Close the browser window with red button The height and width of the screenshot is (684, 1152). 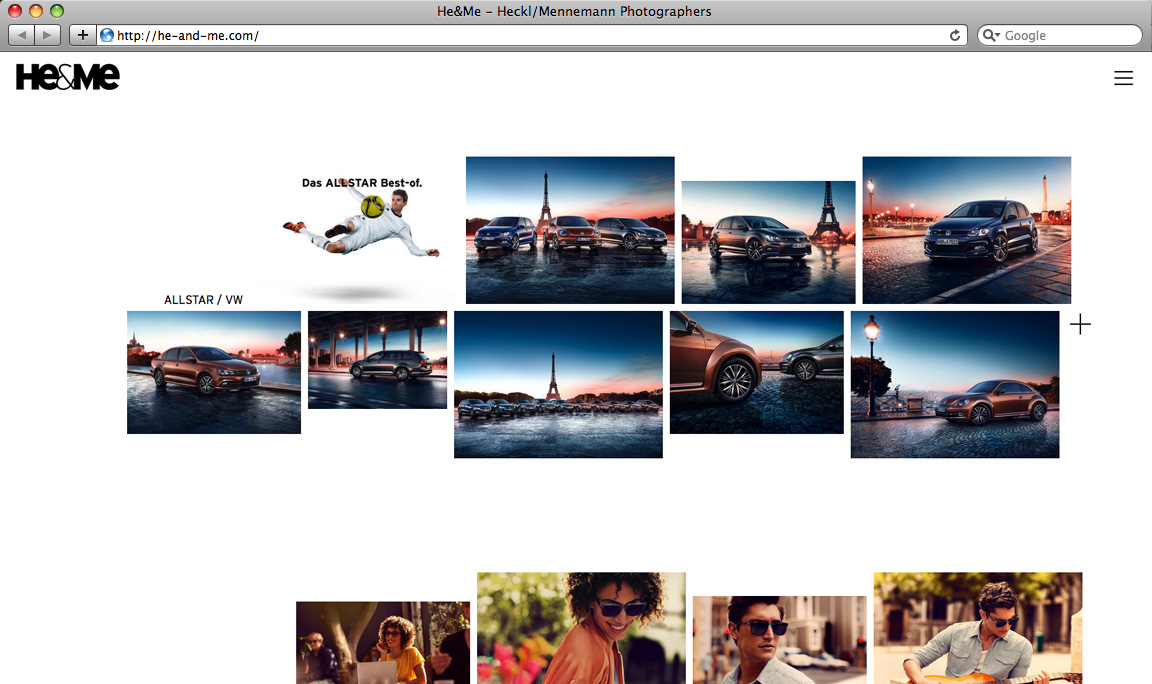pos(15,11)
